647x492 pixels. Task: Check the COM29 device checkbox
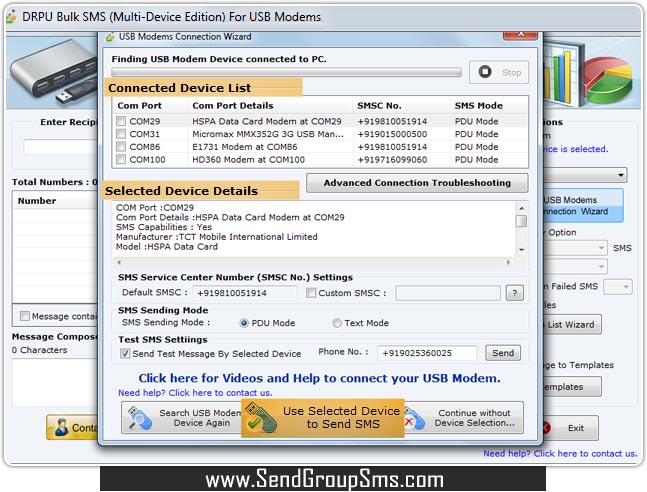coord(121,121)
